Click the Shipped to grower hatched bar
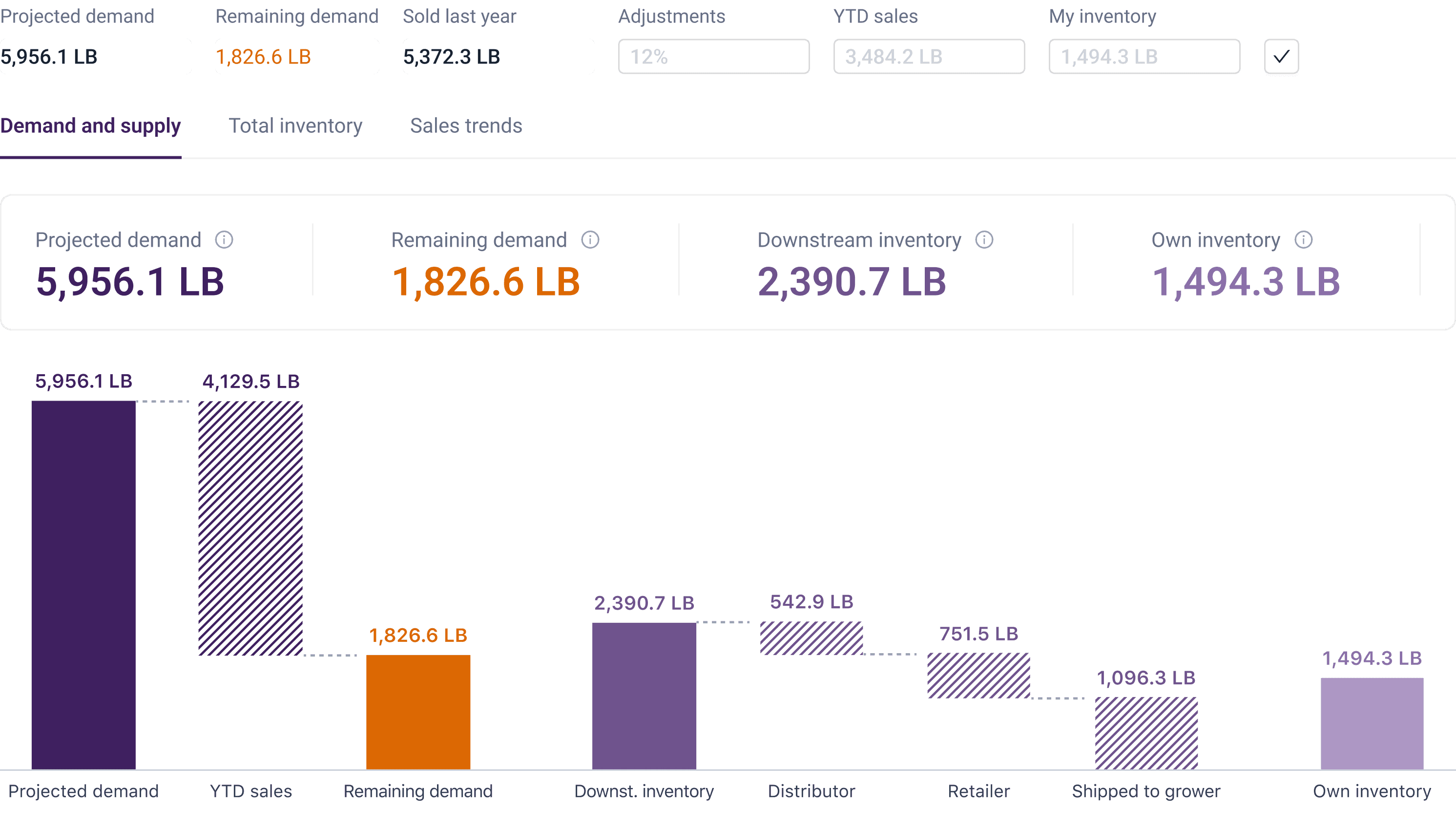This screenshot has height=829, width=1456. click(x=1146, y=733)
